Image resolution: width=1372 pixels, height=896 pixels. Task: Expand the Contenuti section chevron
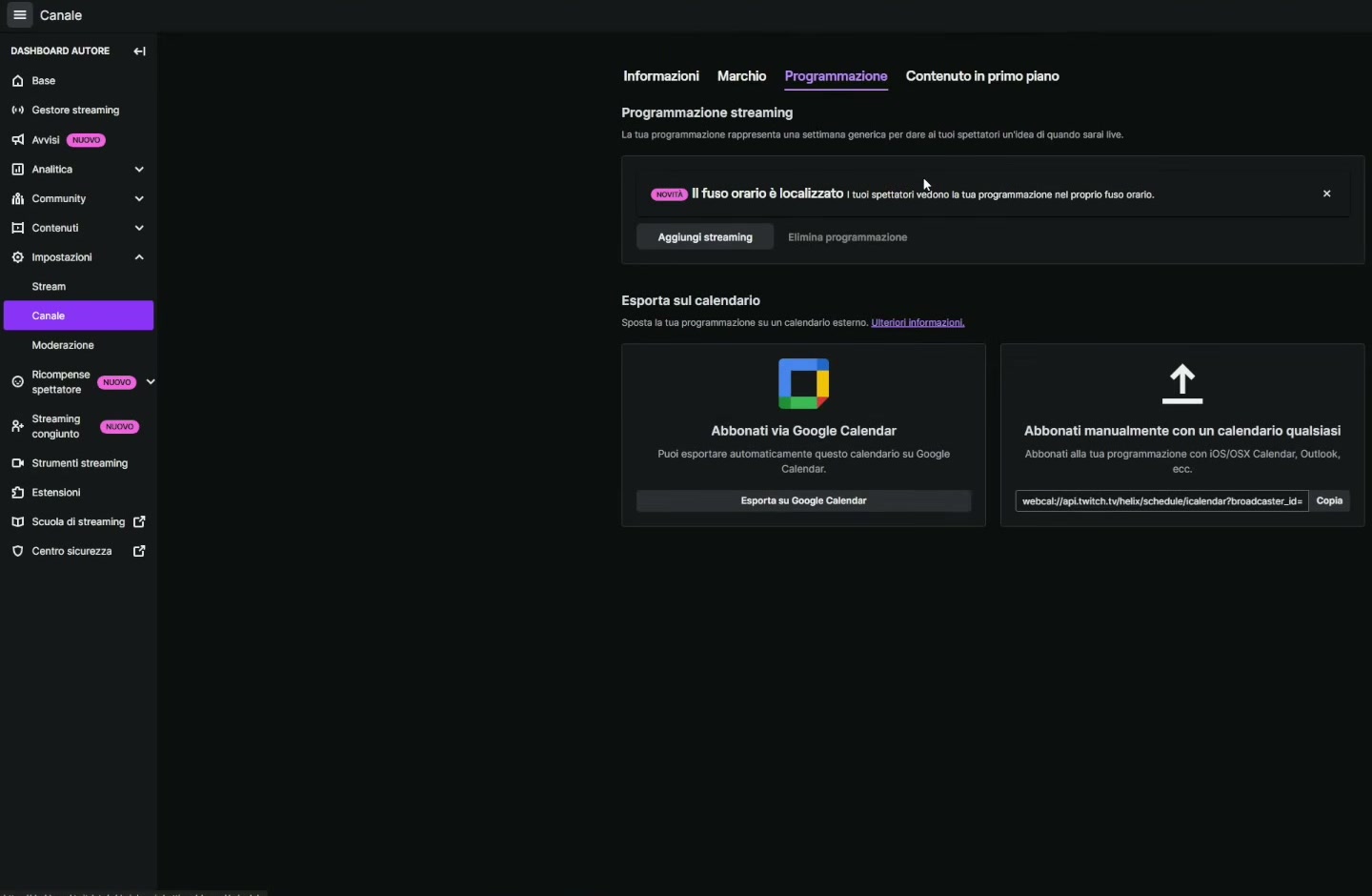(139, 229)
